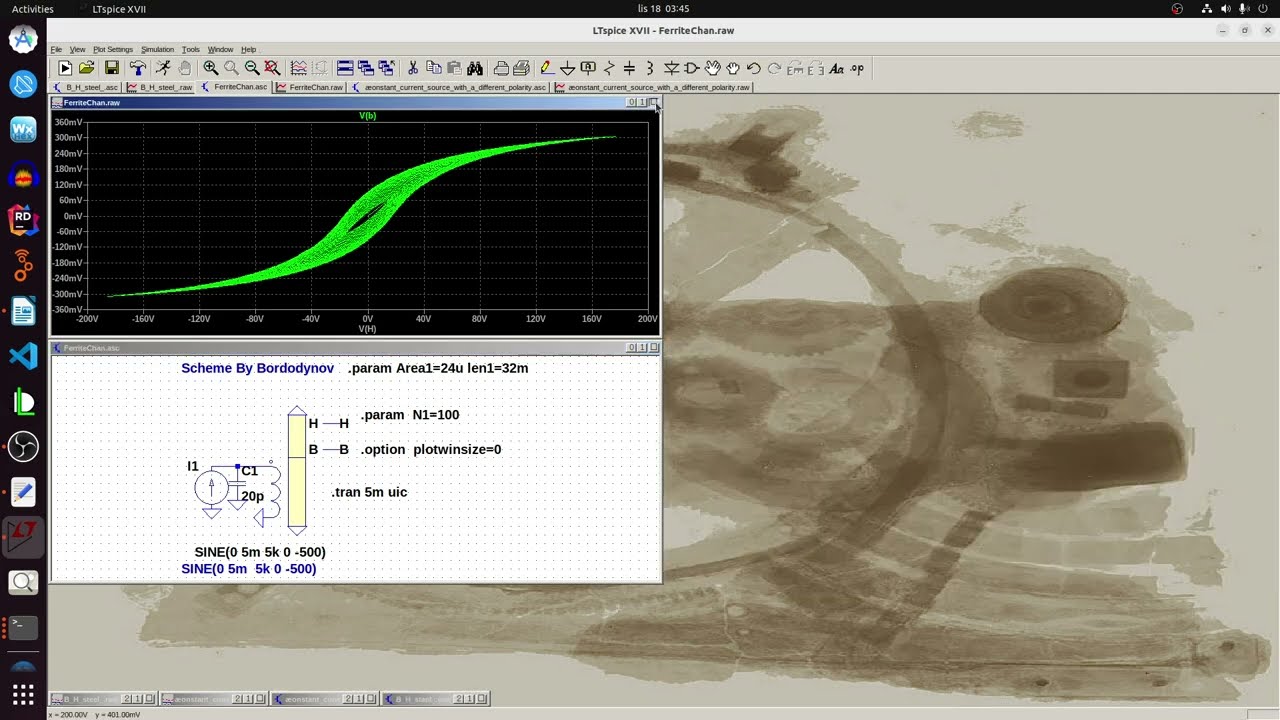Open Visual Studio Code from the dock
Screen dimensions: 1280x720
tap(23, 355)
